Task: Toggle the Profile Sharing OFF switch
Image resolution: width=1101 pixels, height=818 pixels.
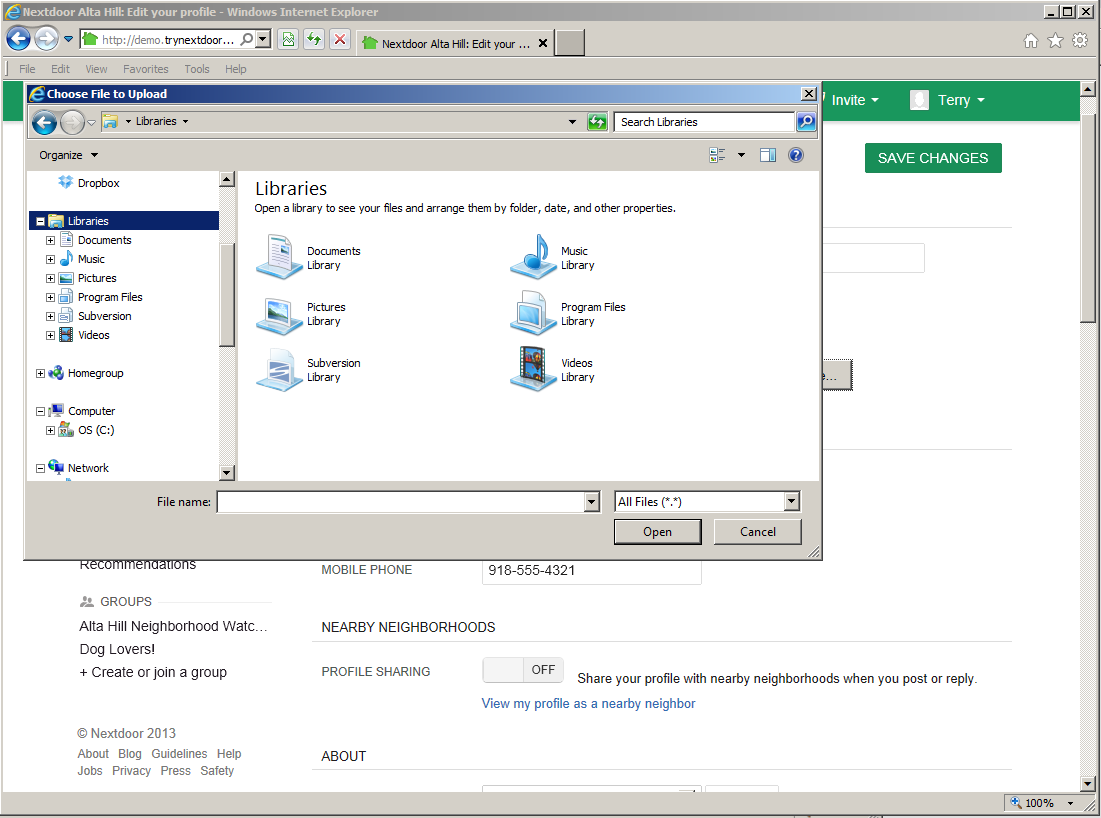Action: (x=523, y=670)
